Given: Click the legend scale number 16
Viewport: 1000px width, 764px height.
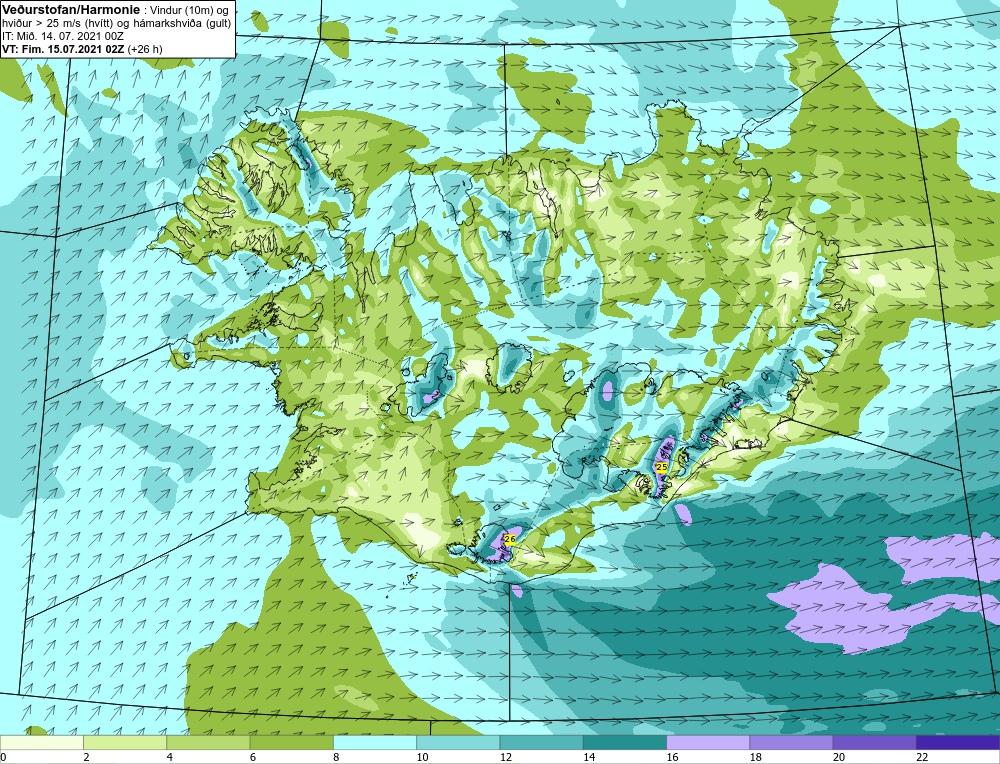Looking at the screenshot, I should tap(672, 757).
